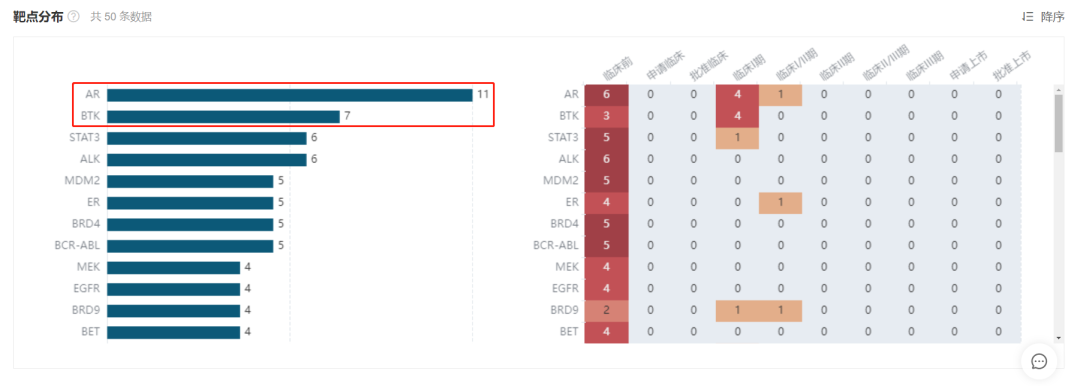Click the sort icon beside 降序

pyautogui.click(x=1027, y=17)
